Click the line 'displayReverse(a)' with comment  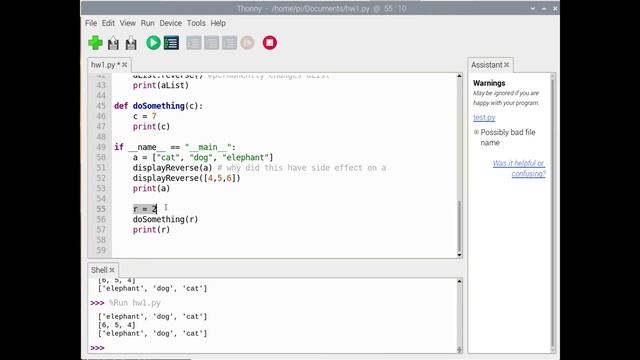[x=259, y=168]
